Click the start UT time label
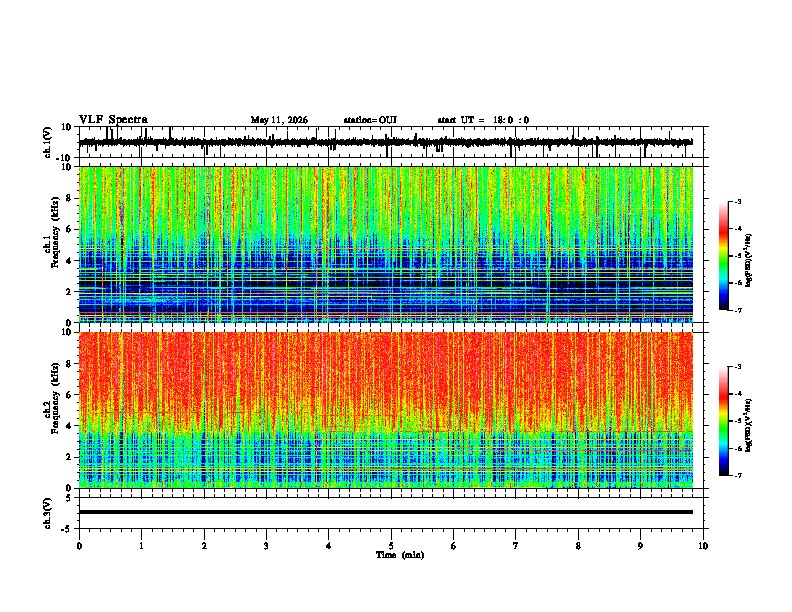Screen dimensions: 792x612 tap(483, 120)
